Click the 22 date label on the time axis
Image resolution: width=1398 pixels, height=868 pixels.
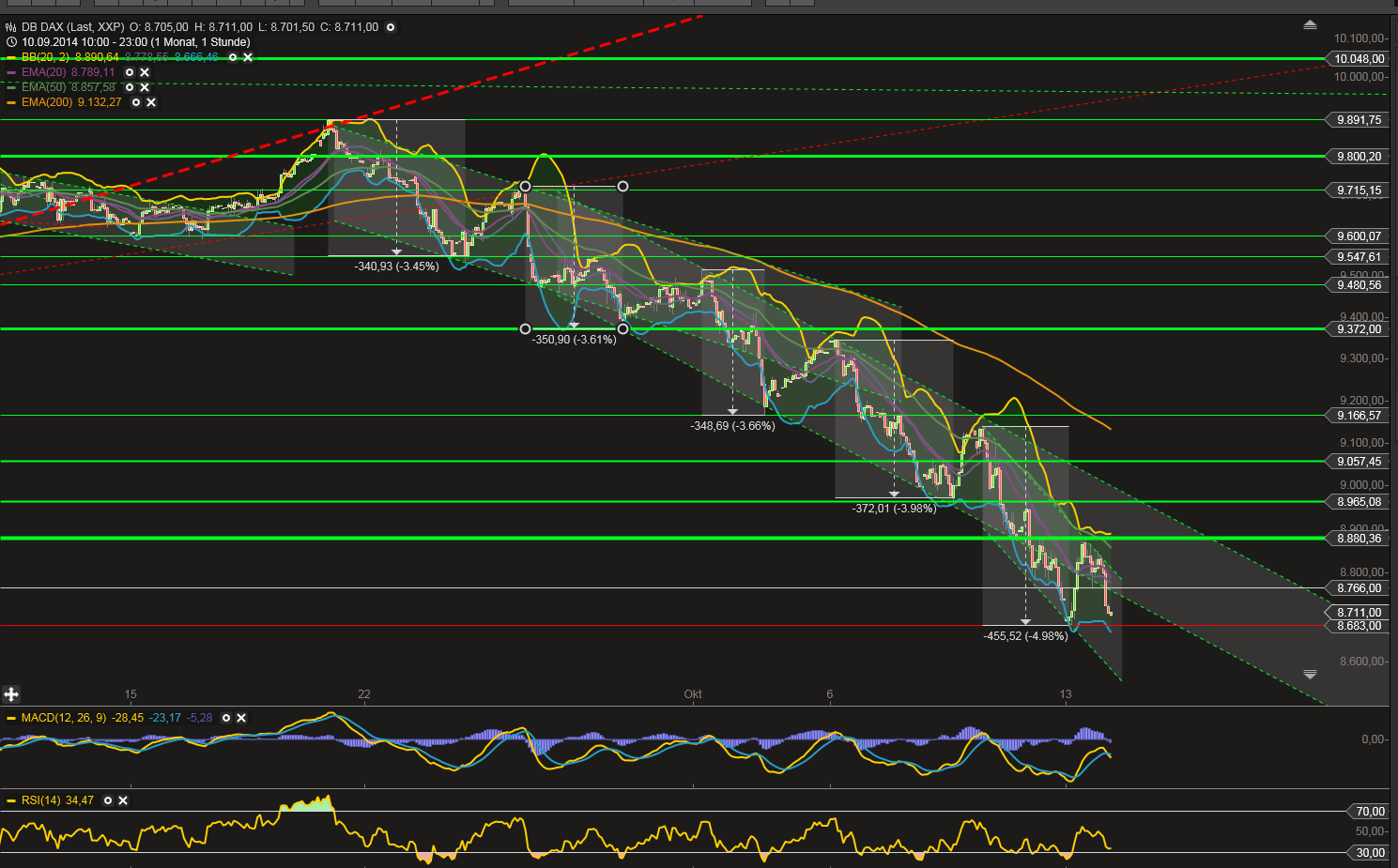click(x=364, y=694)
